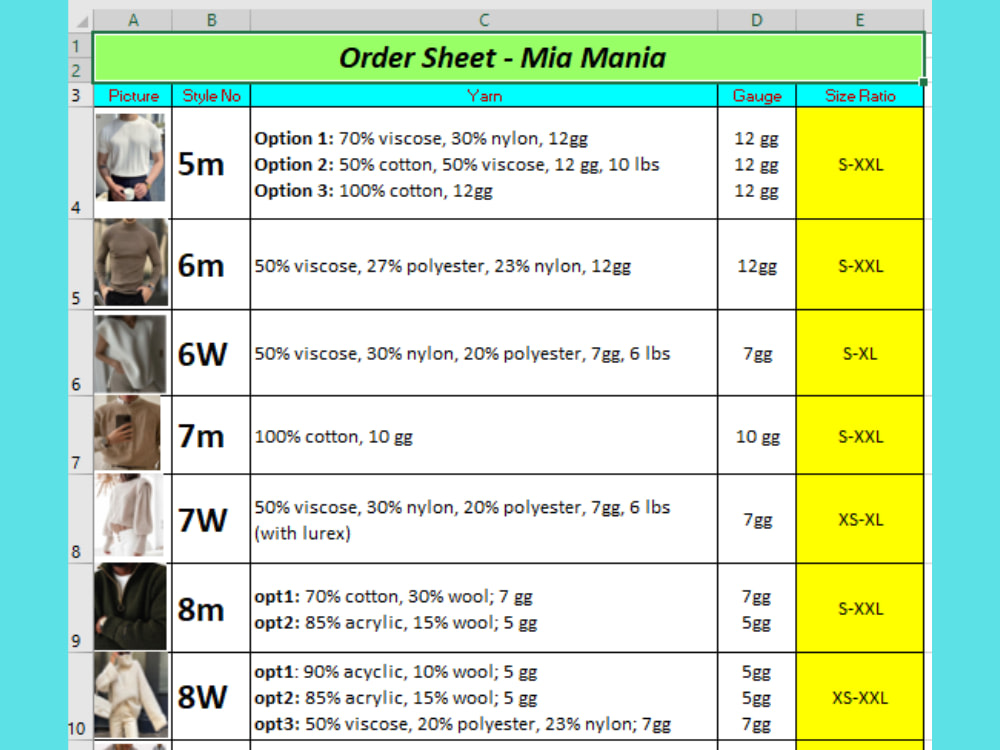Click the Gauge header cell
The height and width of the screenshot is (750, 1000).
pos(756,96)
